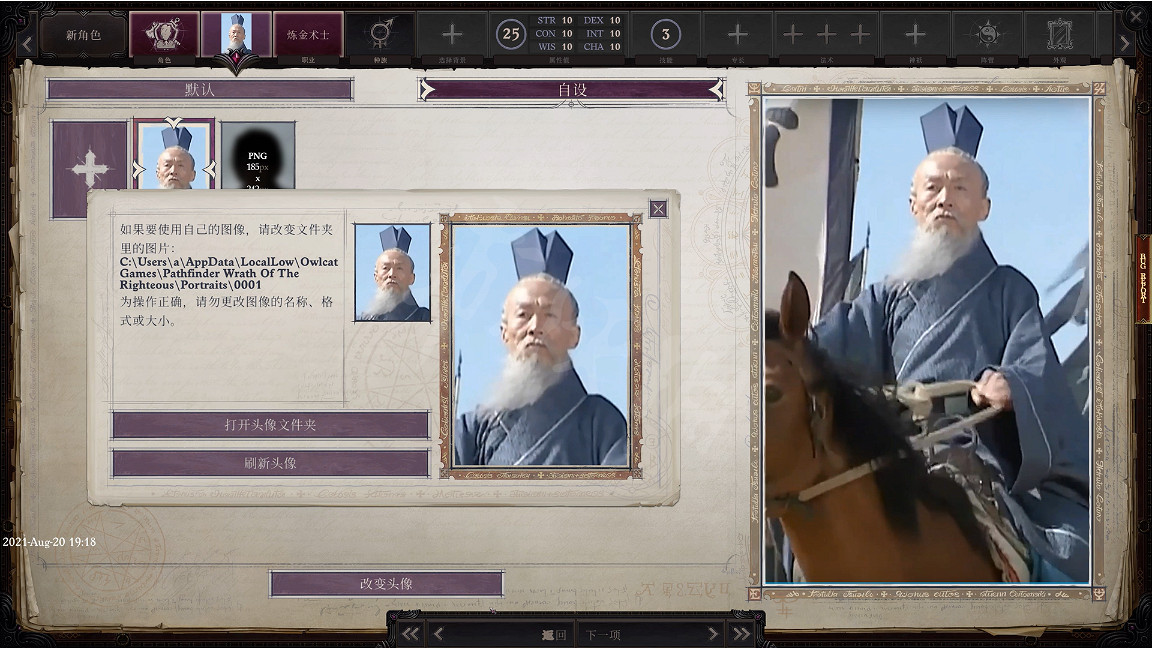Open the skills step showing 3
The width and height of the screenshot is (1152, 648).
tap(666, 35)
